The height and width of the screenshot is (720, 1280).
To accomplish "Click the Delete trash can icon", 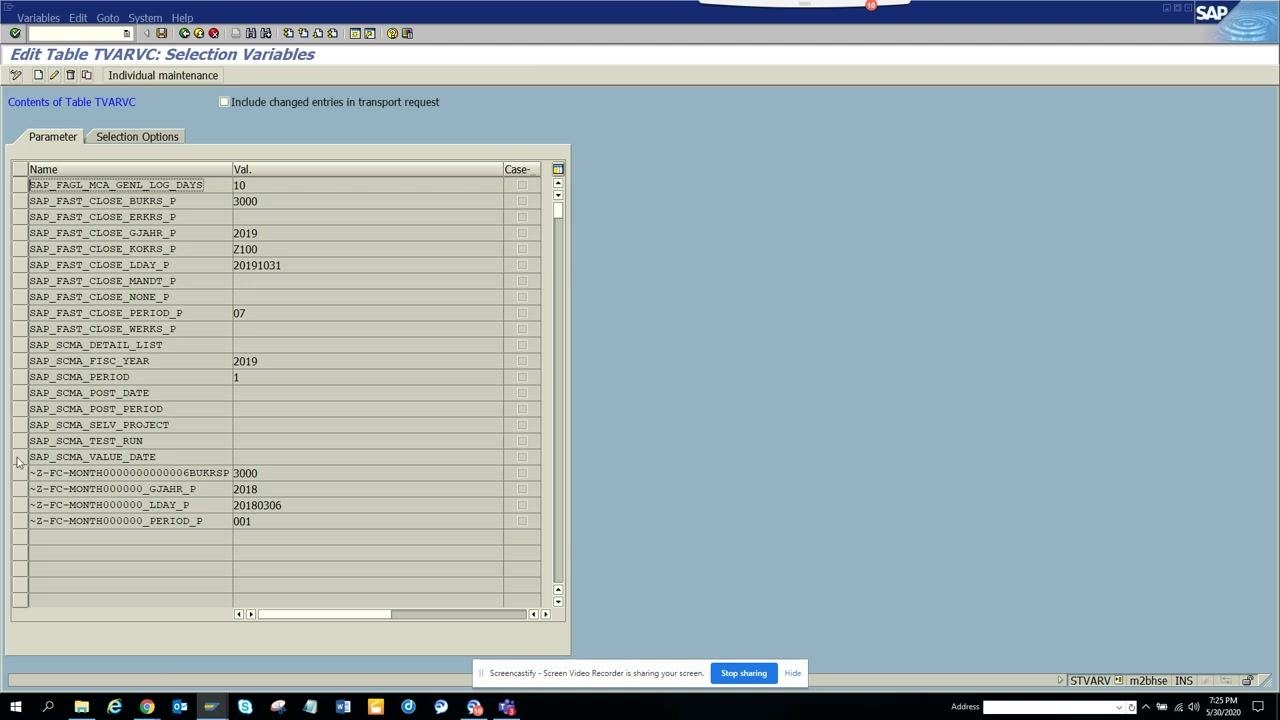I will point(70,75).
